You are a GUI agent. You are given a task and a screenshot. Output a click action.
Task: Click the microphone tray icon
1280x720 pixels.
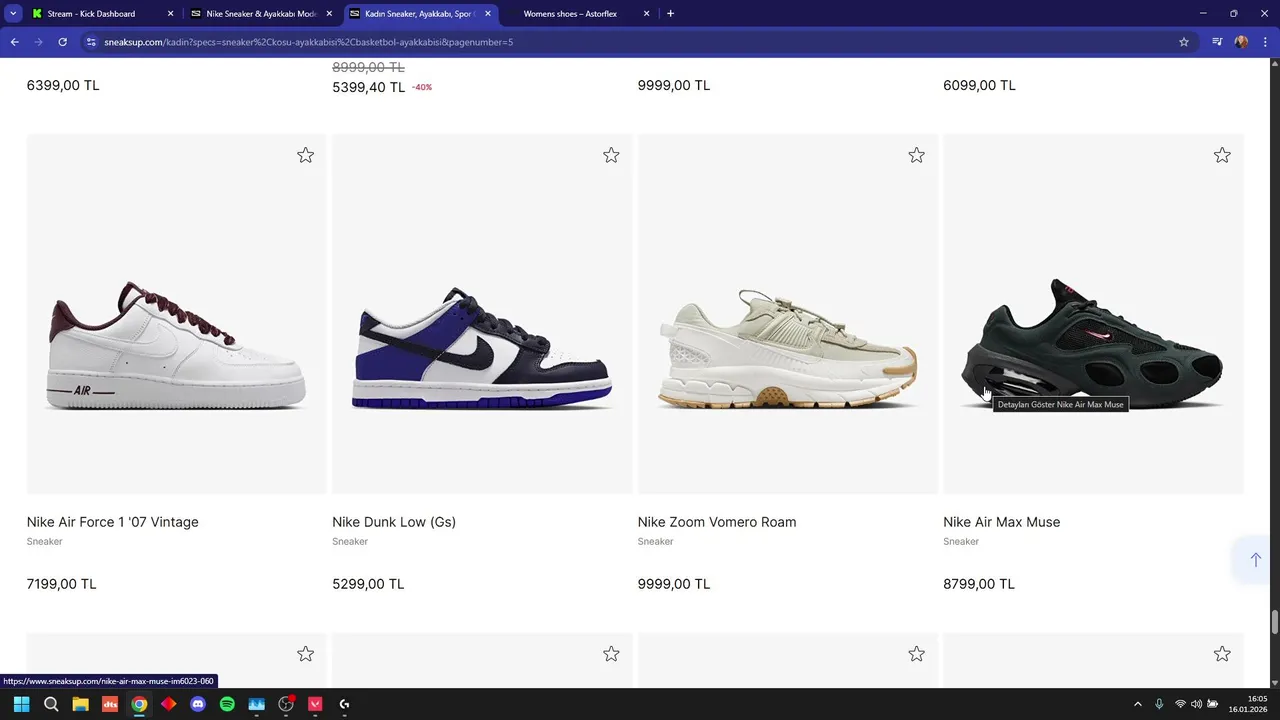[x=1160, y=704]
